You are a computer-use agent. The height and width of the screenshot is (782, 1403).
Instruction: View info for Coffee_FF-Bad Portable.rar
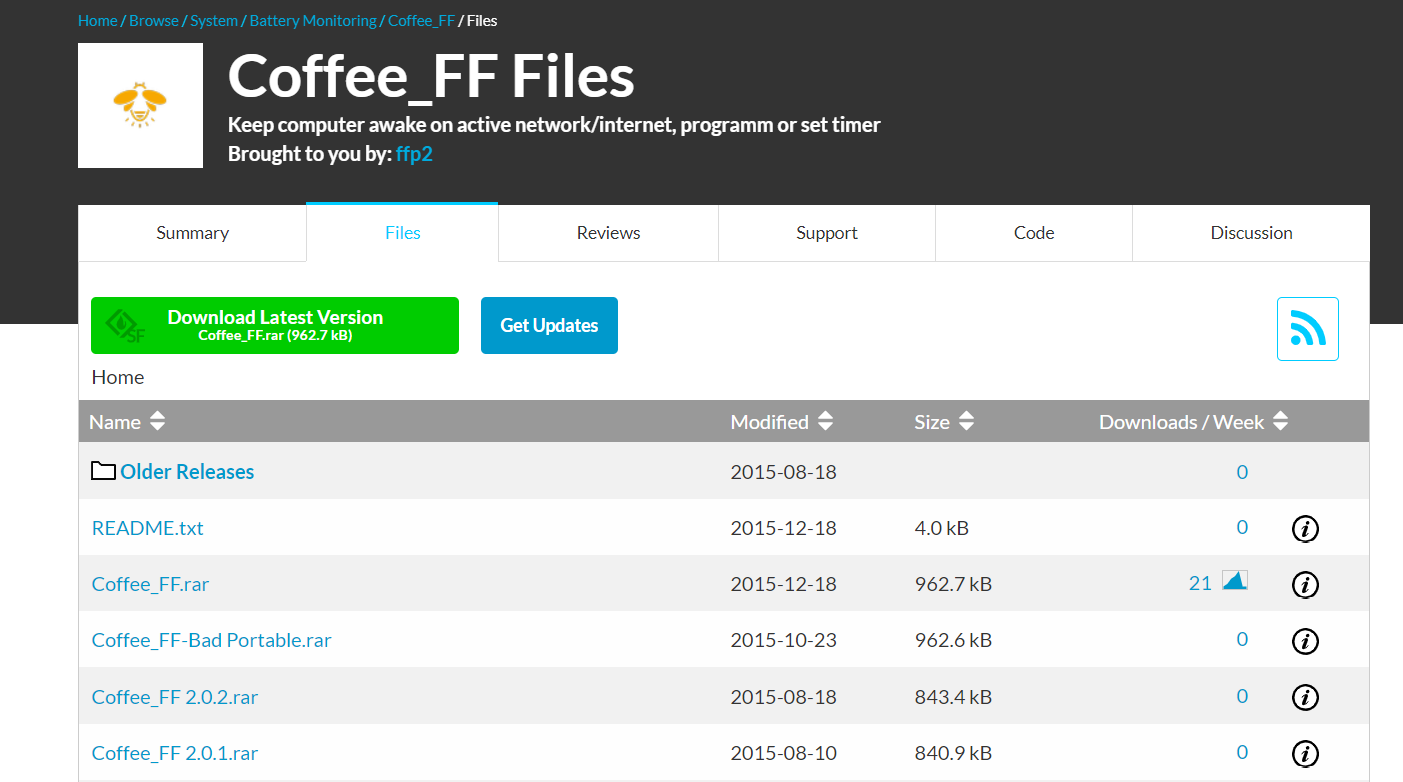click(x=1305, y=641)
